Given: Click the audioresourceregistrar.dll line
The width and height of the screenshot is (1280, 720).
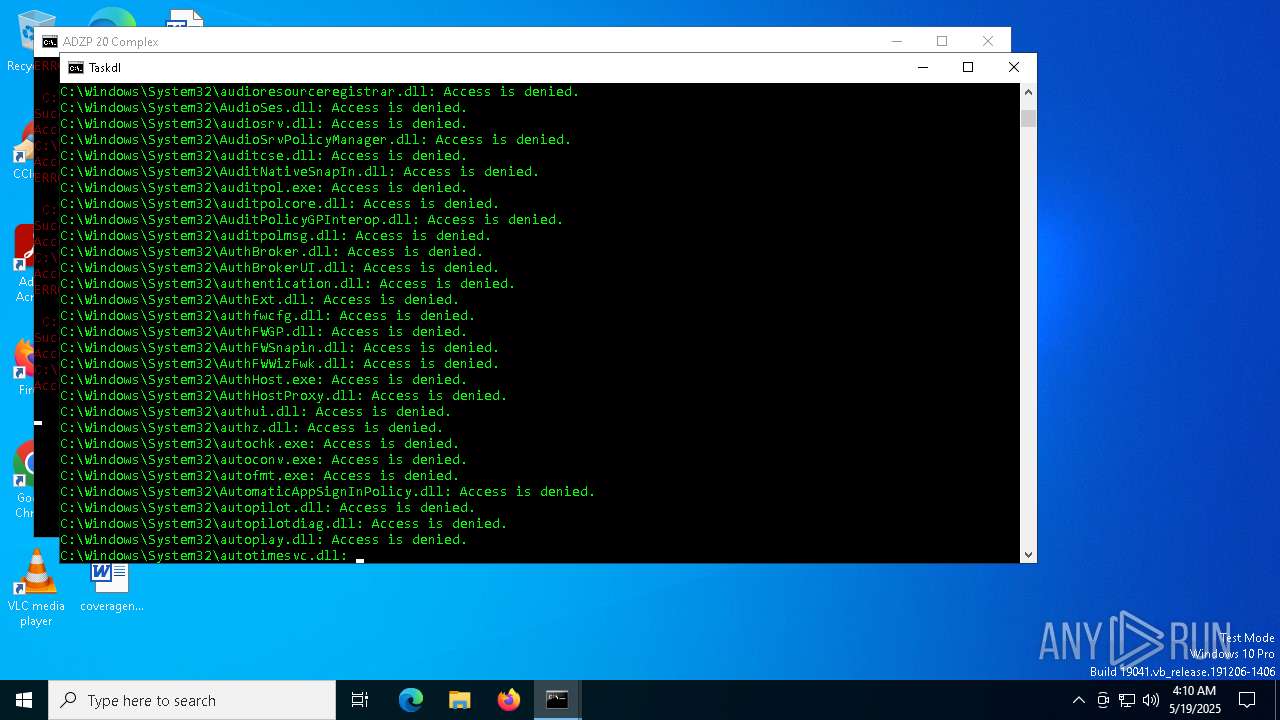Looking at the screenshot, I should (320, 91).
